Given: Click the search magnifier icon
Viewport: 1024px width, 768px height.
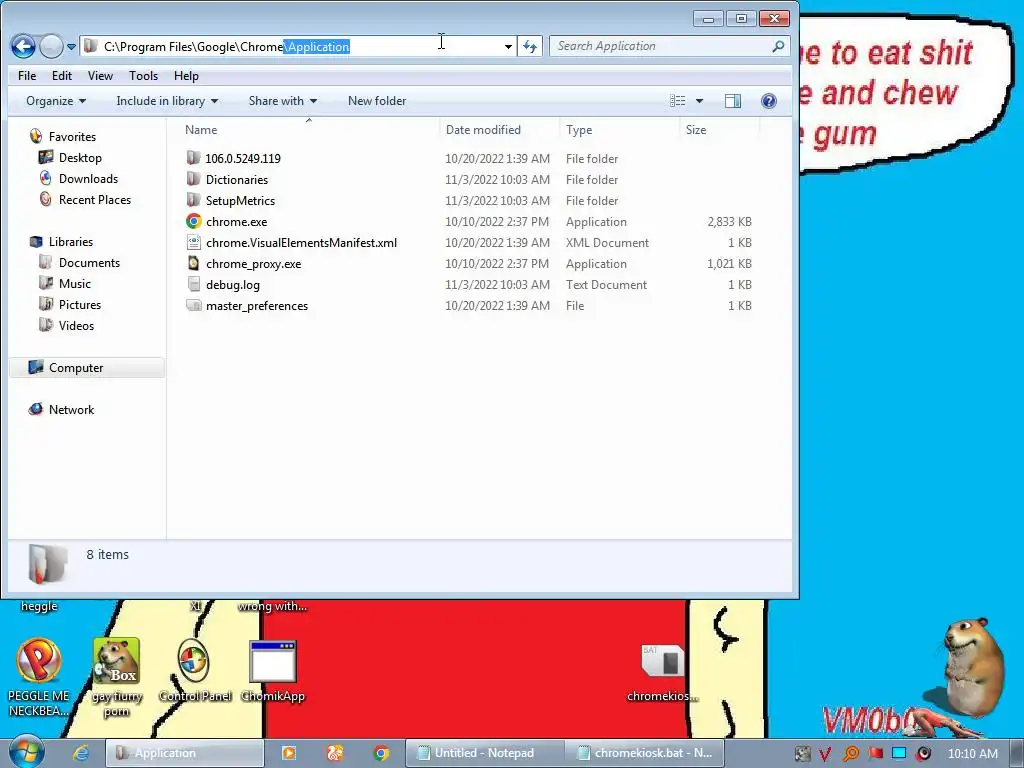Looking at the screenshot, I should [778, 46].
